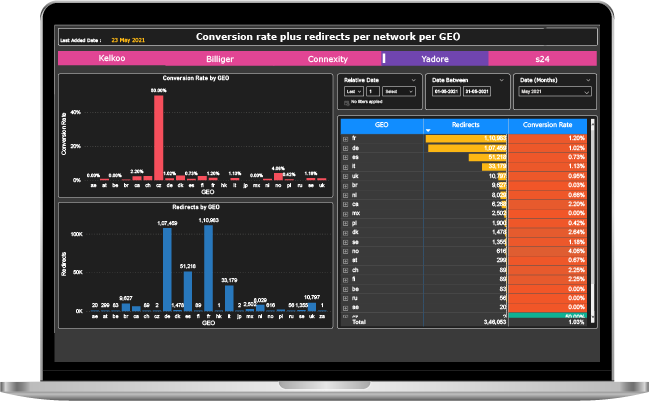Expand the dk row in GEO table
The image size is (649, 401).
[345, 233]
